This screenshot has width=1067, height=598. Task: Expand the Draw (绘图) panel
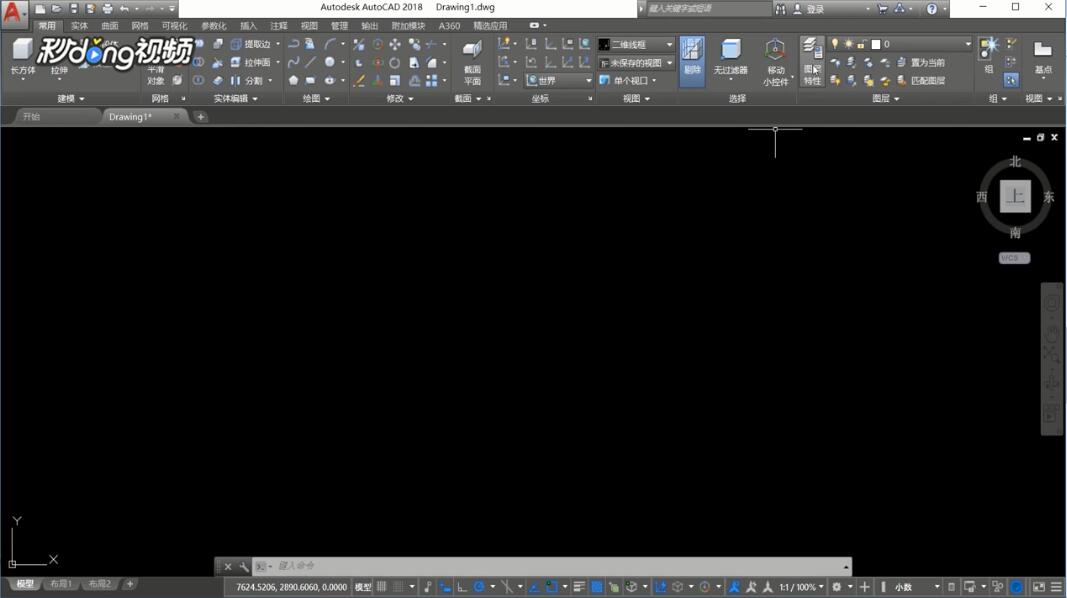316,99
